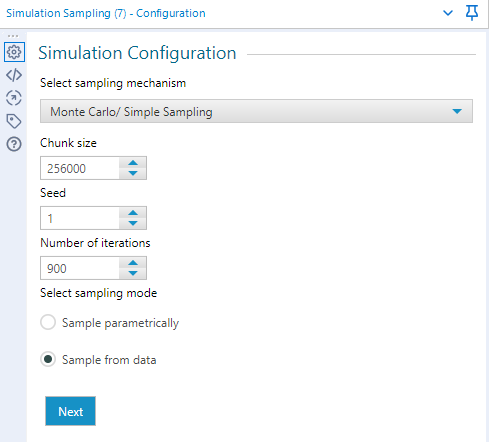Screen dimensions: 489x442
Task: Decrease Chunk size with down arrow
Action: 133,173
